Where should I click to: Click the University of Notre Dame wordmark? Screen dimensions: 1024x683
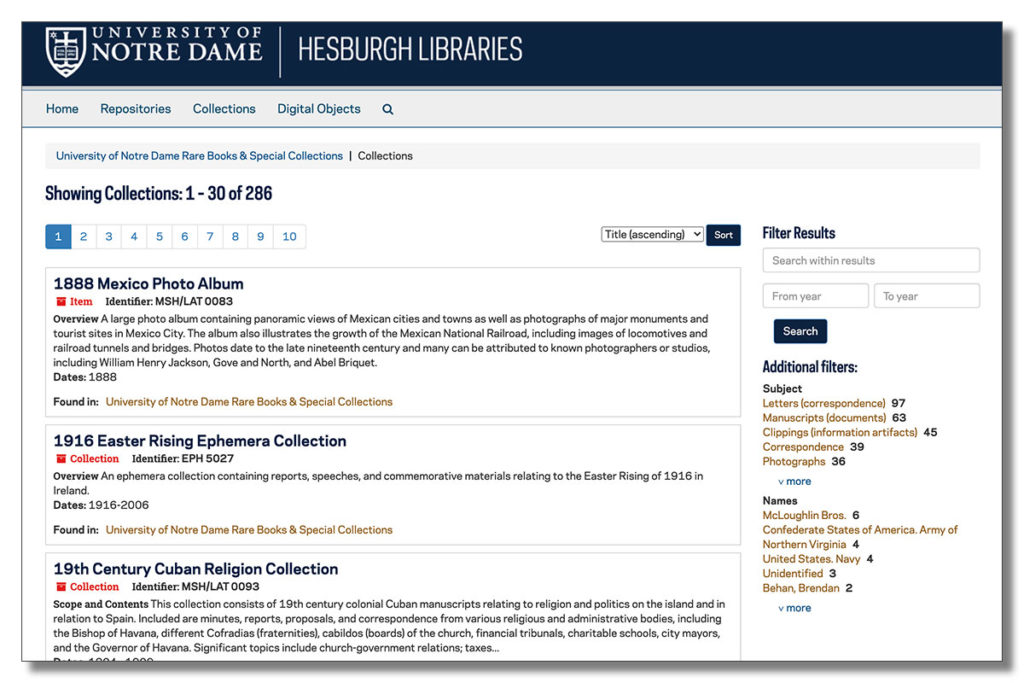(x=177, y=45)
